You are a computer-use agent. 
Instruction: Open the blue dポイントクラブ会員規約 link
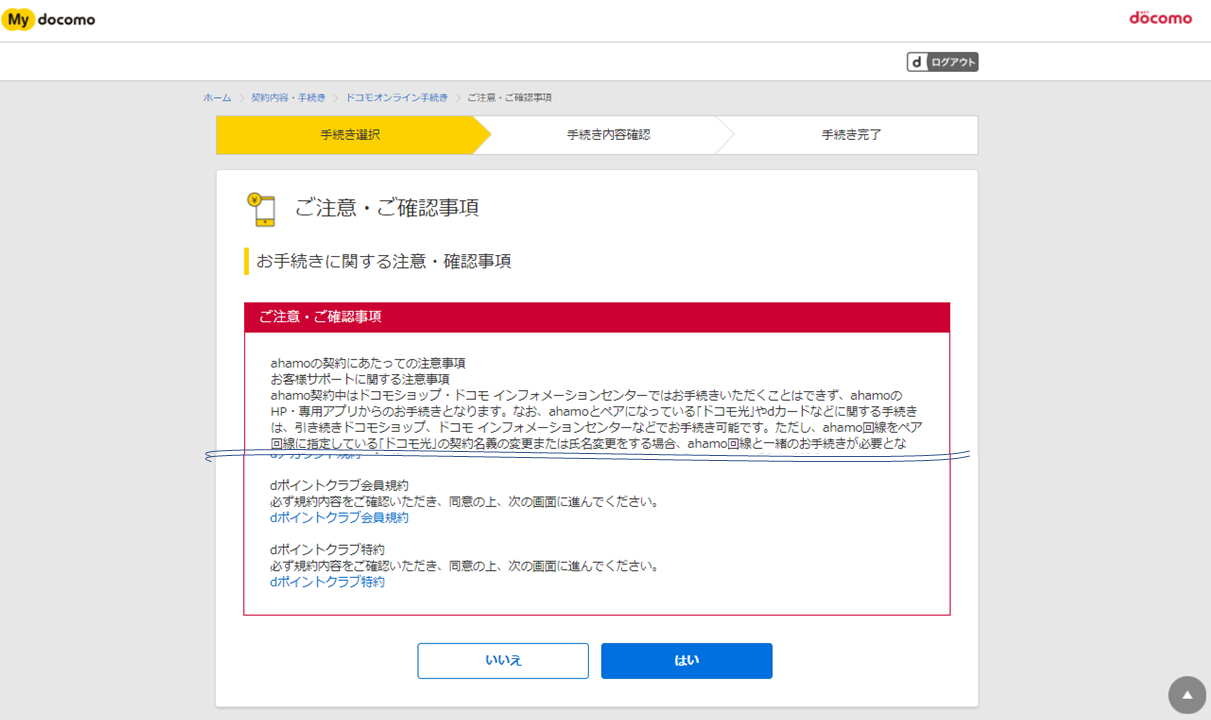tap(339, 518)
